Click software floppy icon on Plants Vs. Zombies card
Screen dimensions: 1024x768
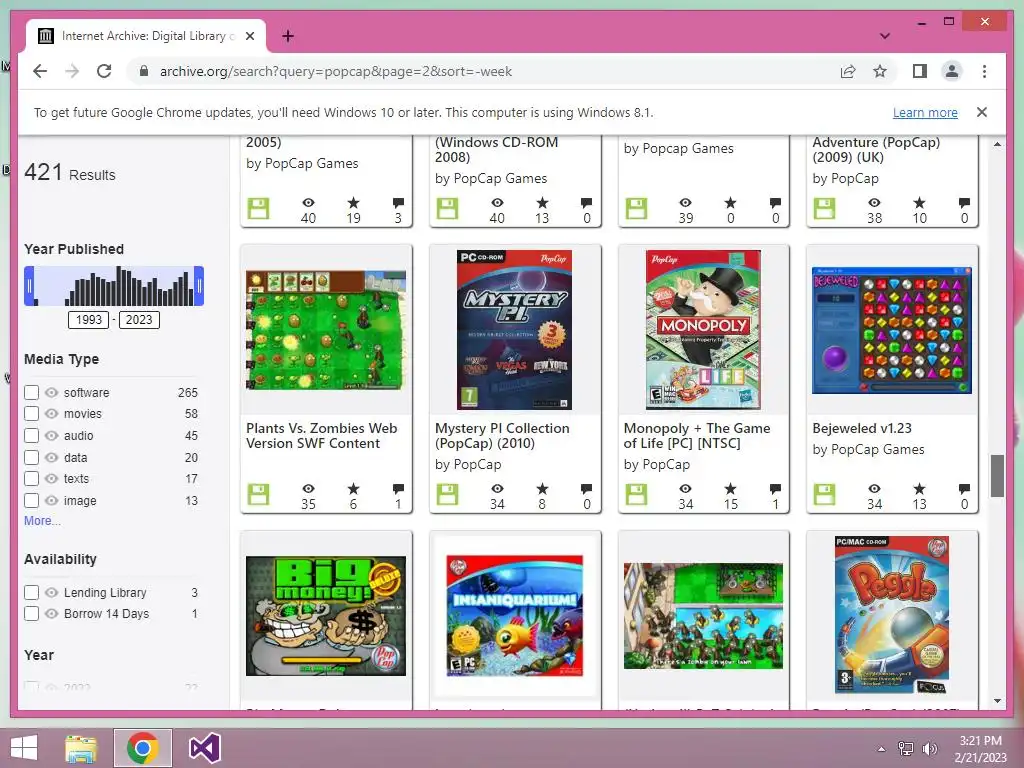[259, 494]
